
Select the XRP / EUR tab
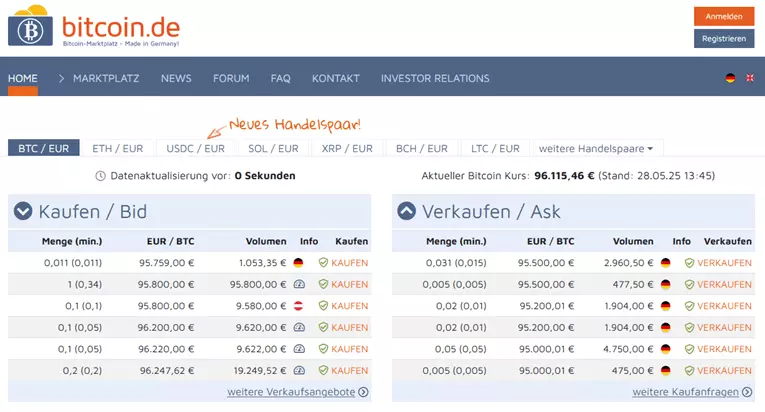(x=347, y=148)
